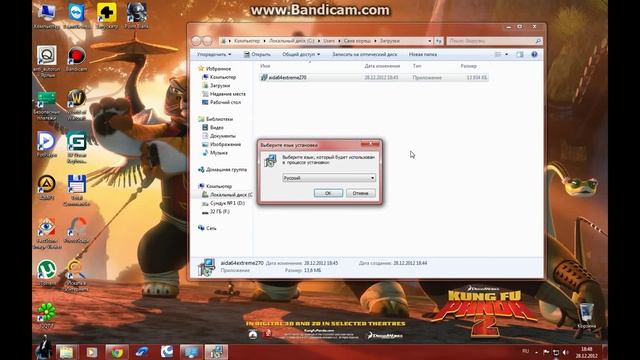
Task: Open the FastStone Image Viewer eye icon
Action: coord(46,233)
